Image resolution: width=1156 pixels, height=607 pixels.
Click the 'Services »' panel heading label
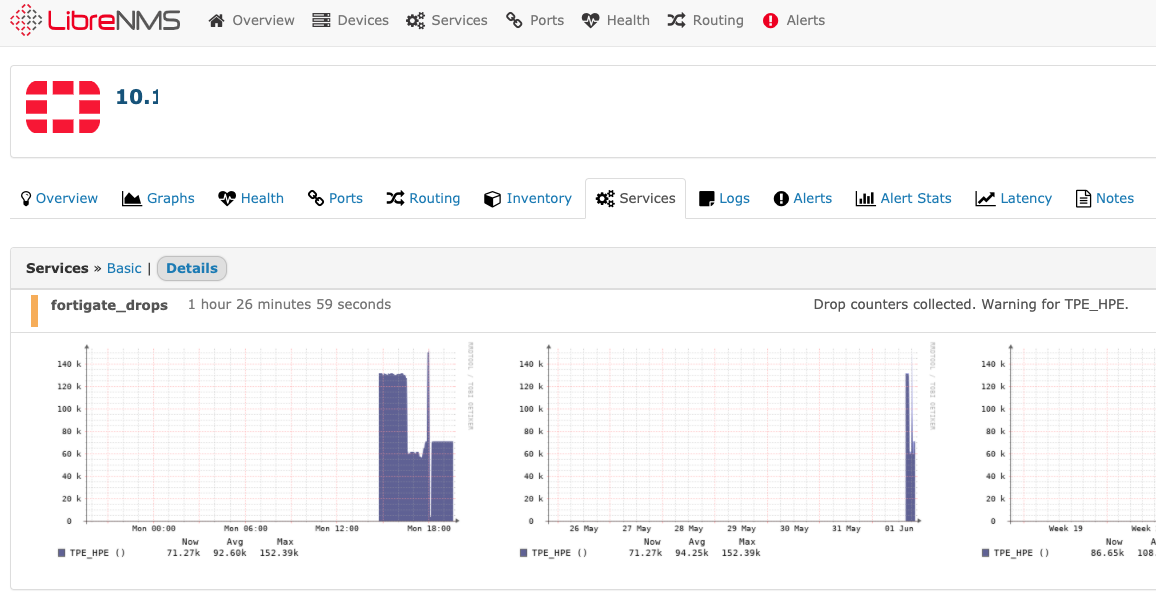63,268
